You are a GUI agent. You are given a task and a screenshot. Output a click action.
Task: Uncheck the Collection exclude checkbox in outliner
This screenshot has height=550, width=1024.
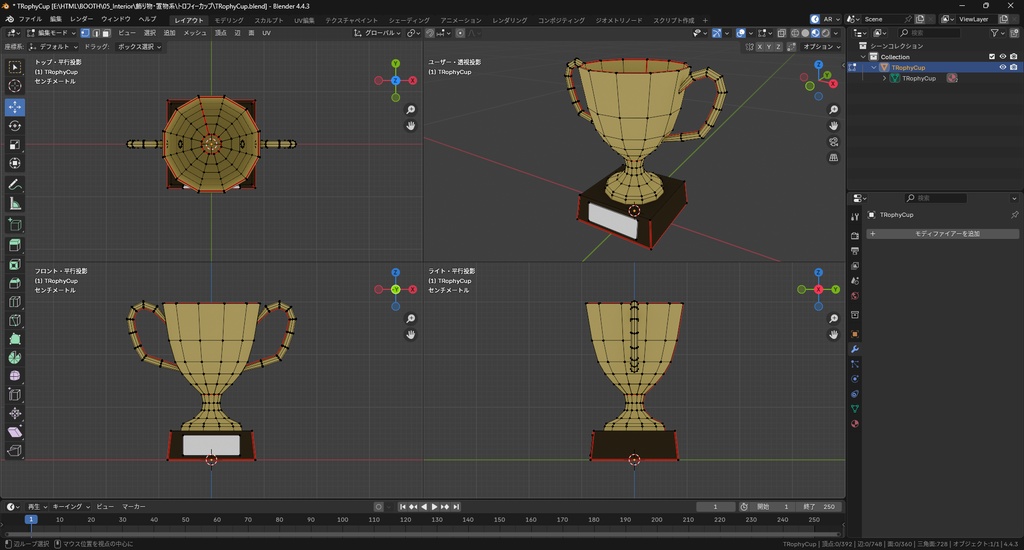[x=992, y=56]
